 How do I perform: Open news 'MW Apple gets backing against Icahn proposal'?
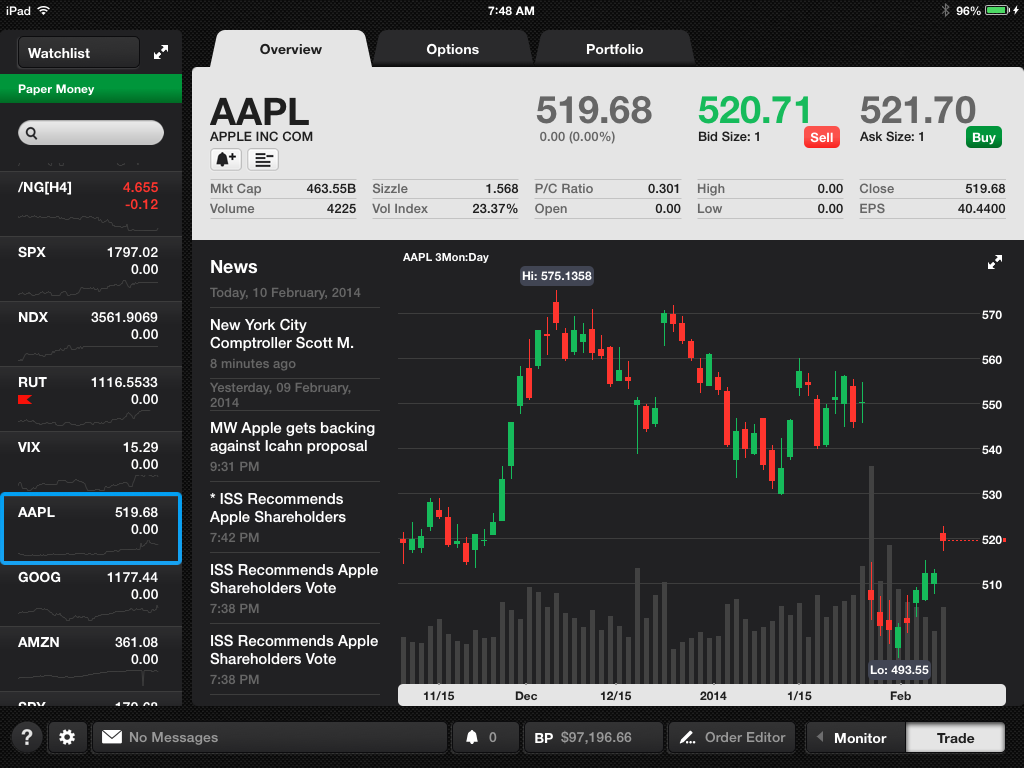[295, 446]
